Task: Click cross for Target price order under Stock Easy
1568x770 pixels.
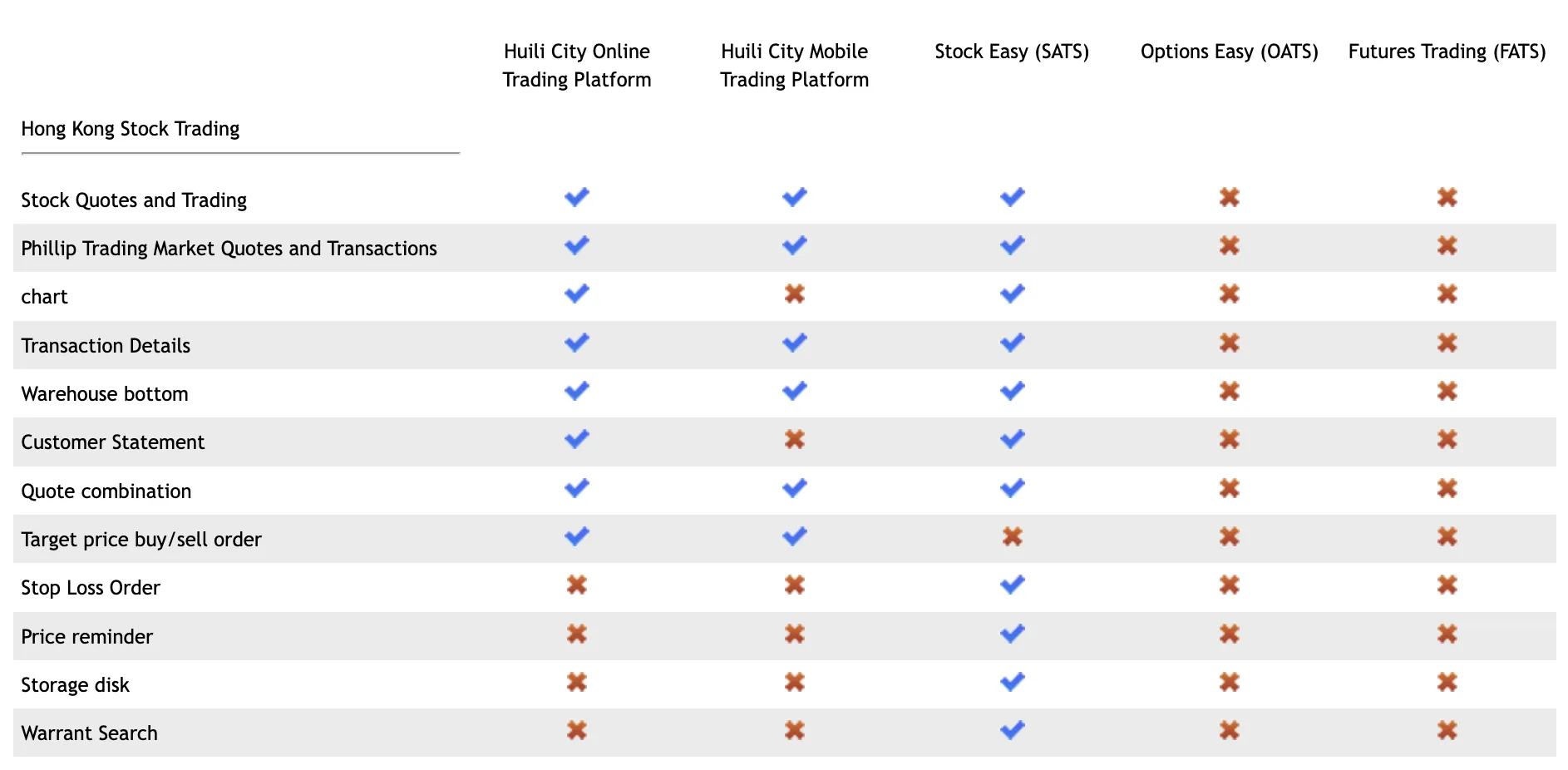Action: coord(1012,536)
